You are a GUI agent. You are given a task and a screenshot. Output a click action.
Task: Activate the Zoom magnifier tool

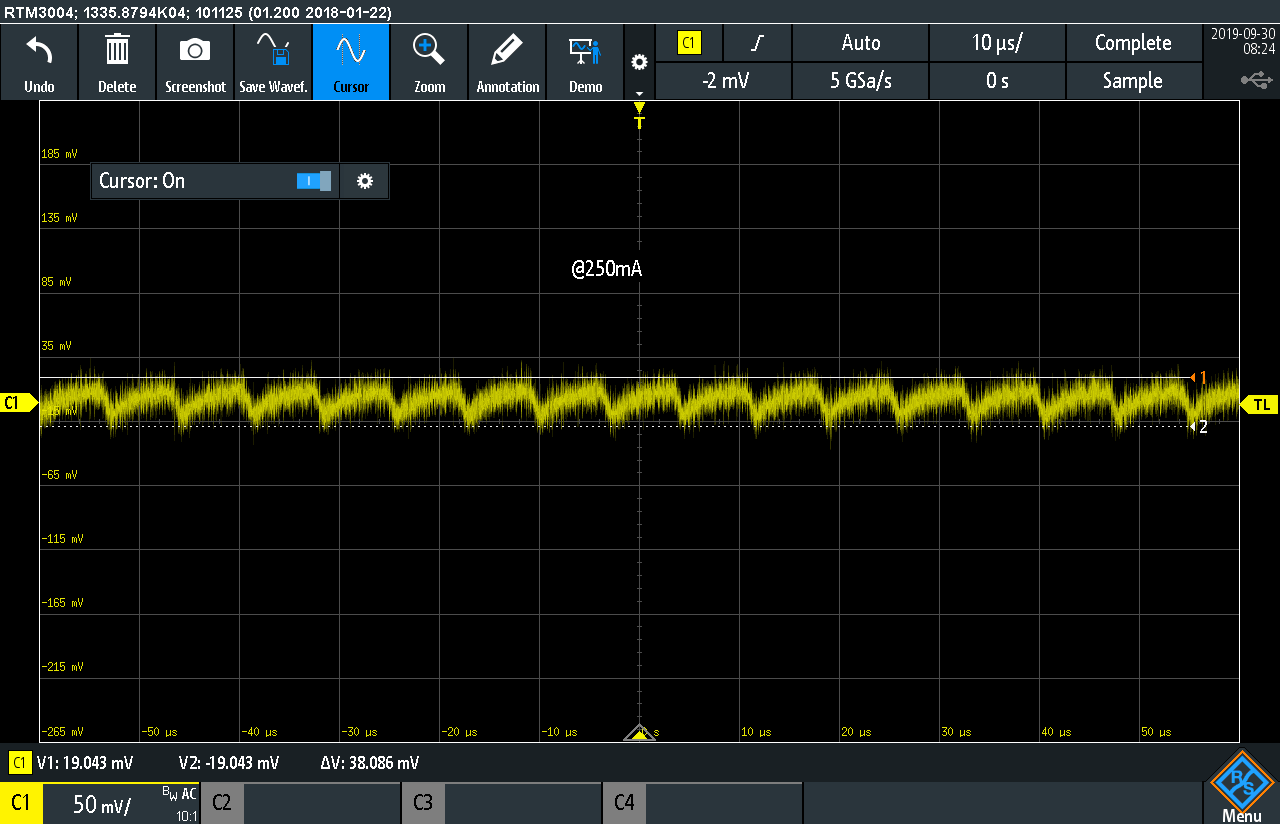coord(429,62)
